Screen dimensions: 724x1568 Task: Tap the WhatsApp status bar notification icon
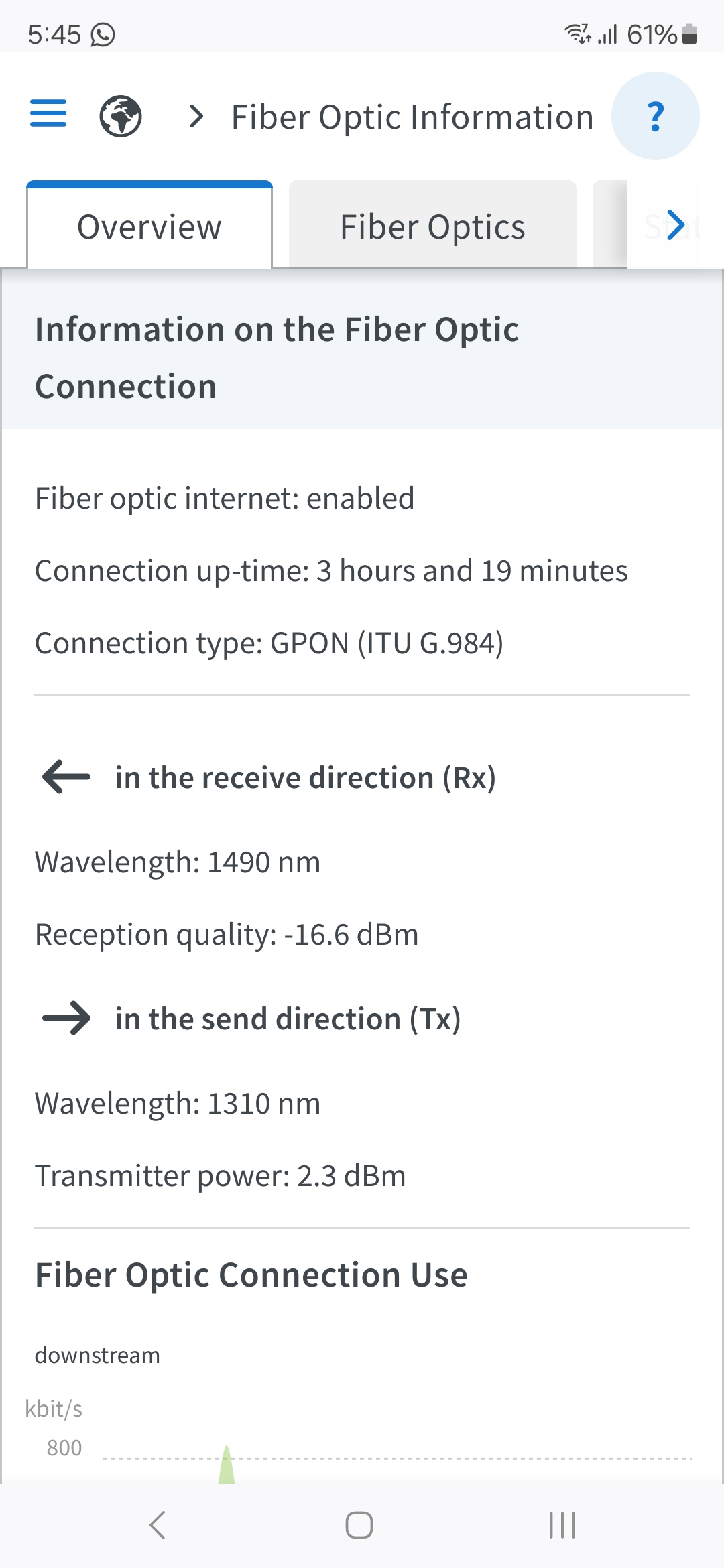point(103,34)
